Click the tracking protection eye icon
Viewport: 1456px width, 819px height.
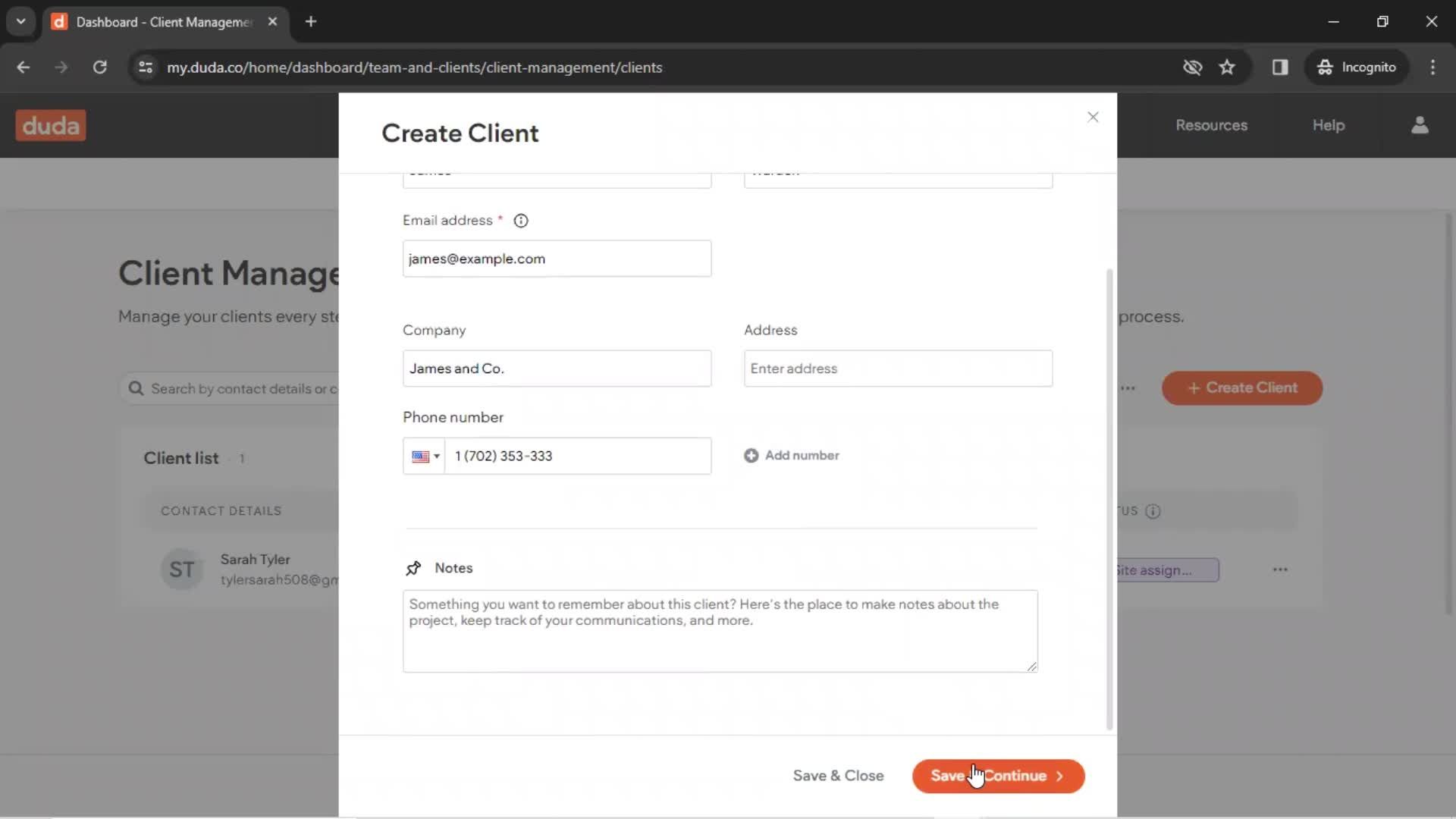[1192, 67]
